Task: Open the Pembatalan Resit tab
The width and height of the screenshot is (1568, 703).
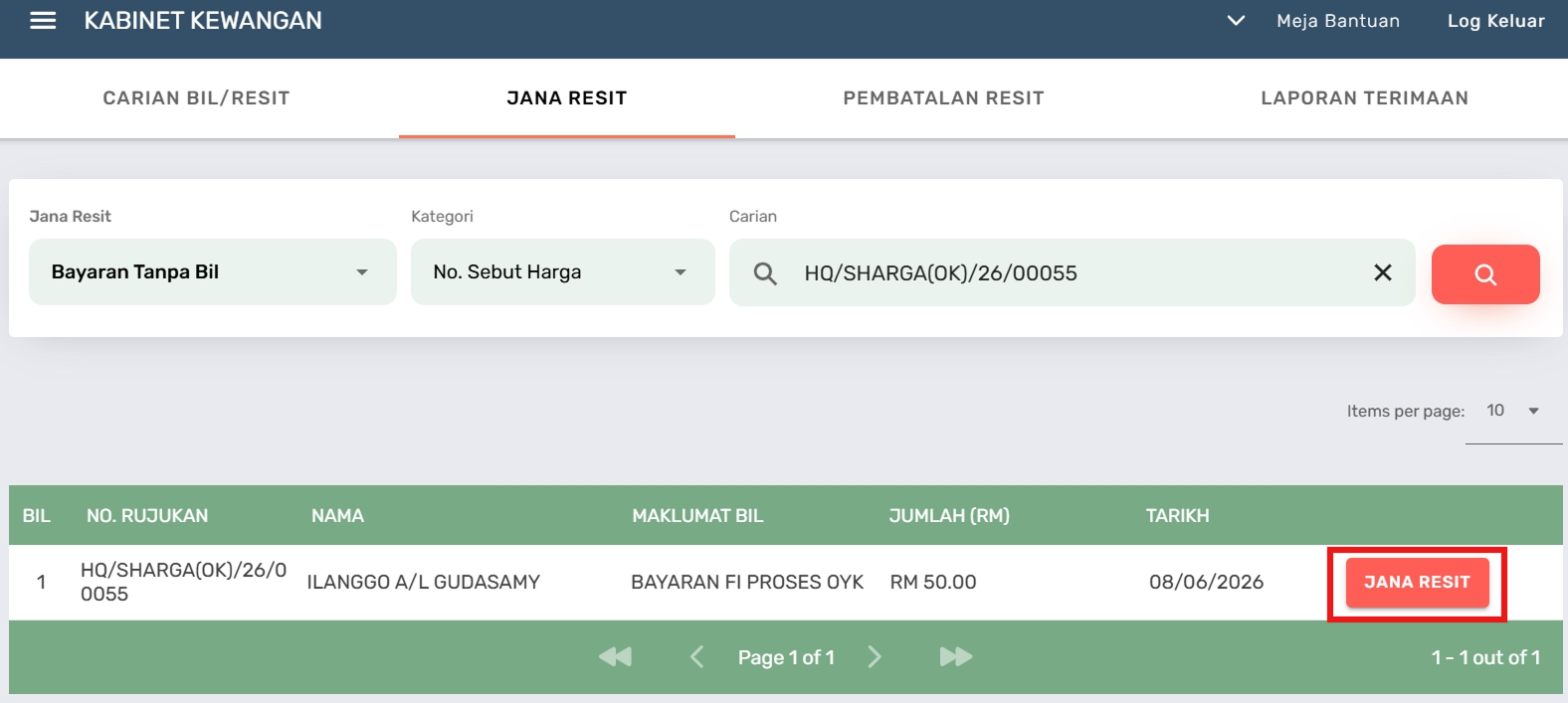Action: pos(943,98)
